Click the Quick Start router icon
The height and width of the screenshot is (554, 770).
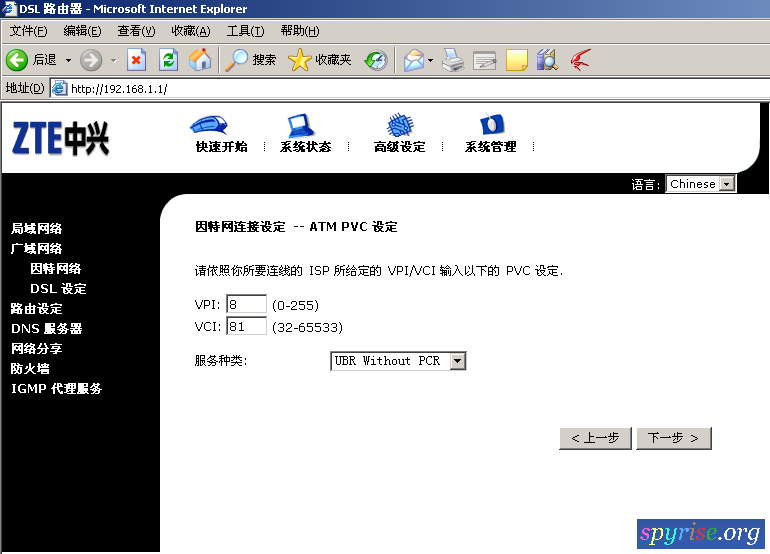(x=208, y=126)
